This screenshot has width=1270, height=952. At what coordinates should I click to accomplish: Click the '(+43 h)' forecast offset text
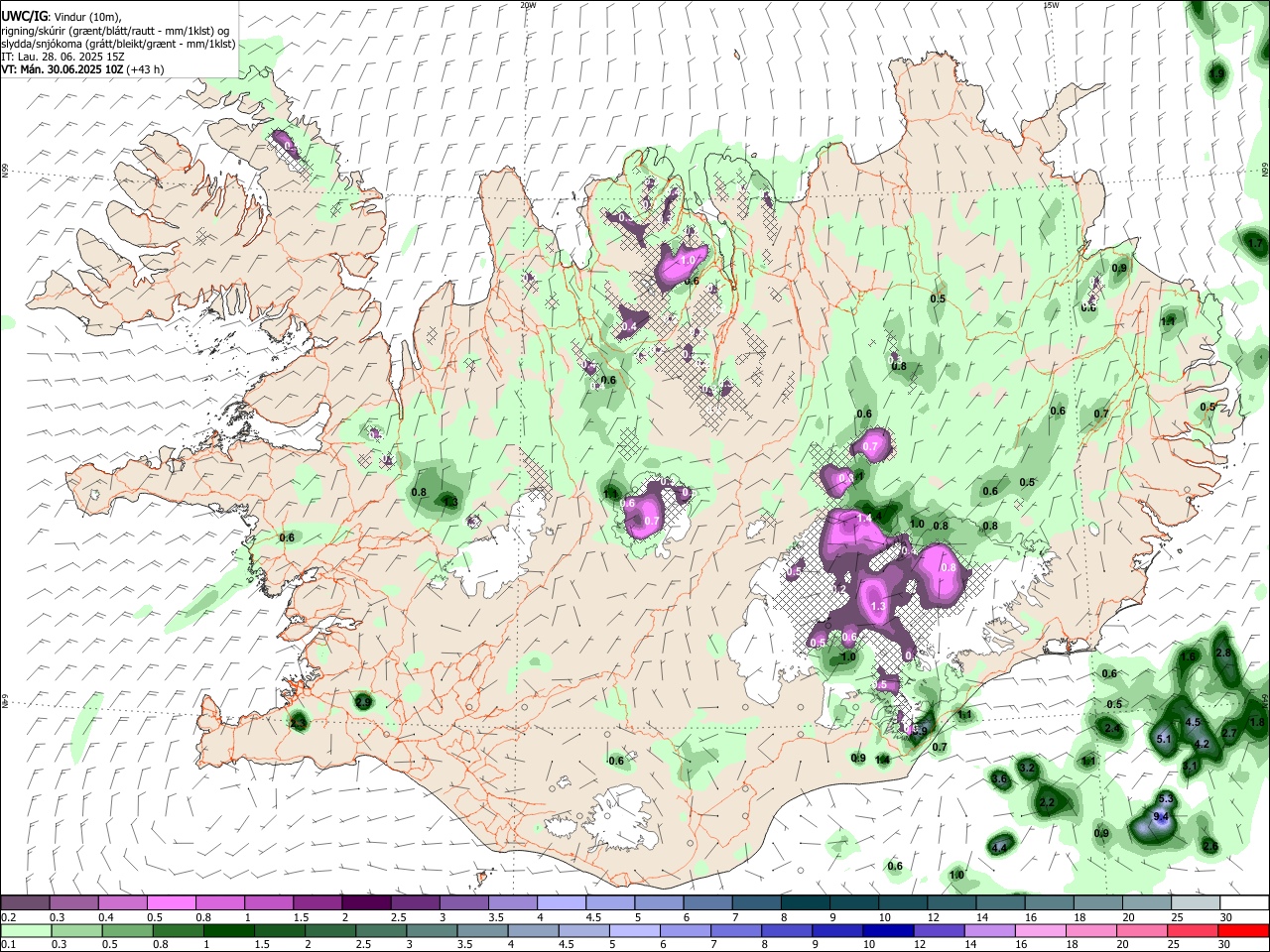[x=145, y=69]
